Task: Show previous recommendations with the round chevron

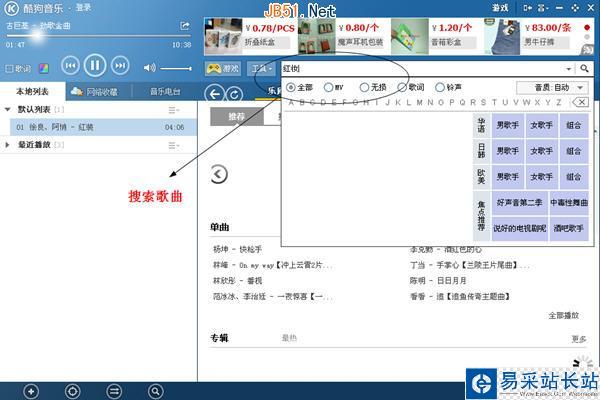Action: [219, 175]
